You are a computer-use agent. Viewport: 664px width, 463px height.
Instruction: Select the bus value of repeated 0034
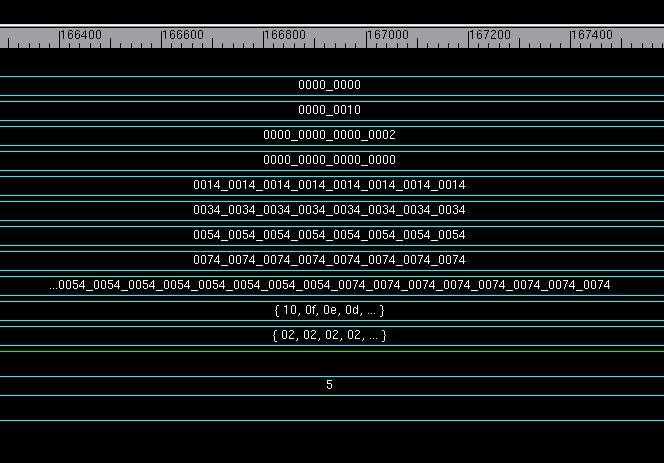point(329,210)
